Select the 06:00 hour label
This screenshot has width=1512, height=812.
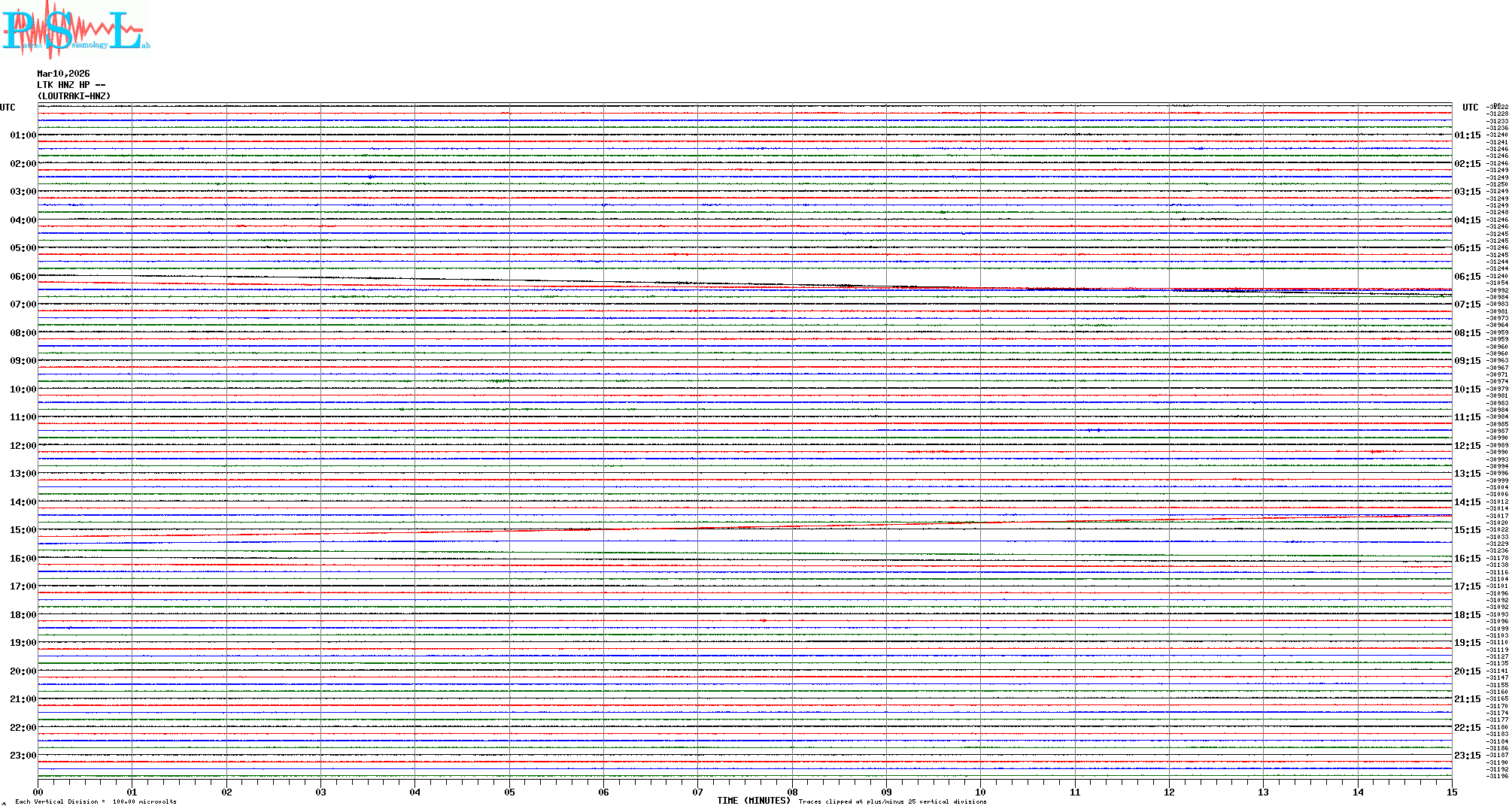(23, 277)
